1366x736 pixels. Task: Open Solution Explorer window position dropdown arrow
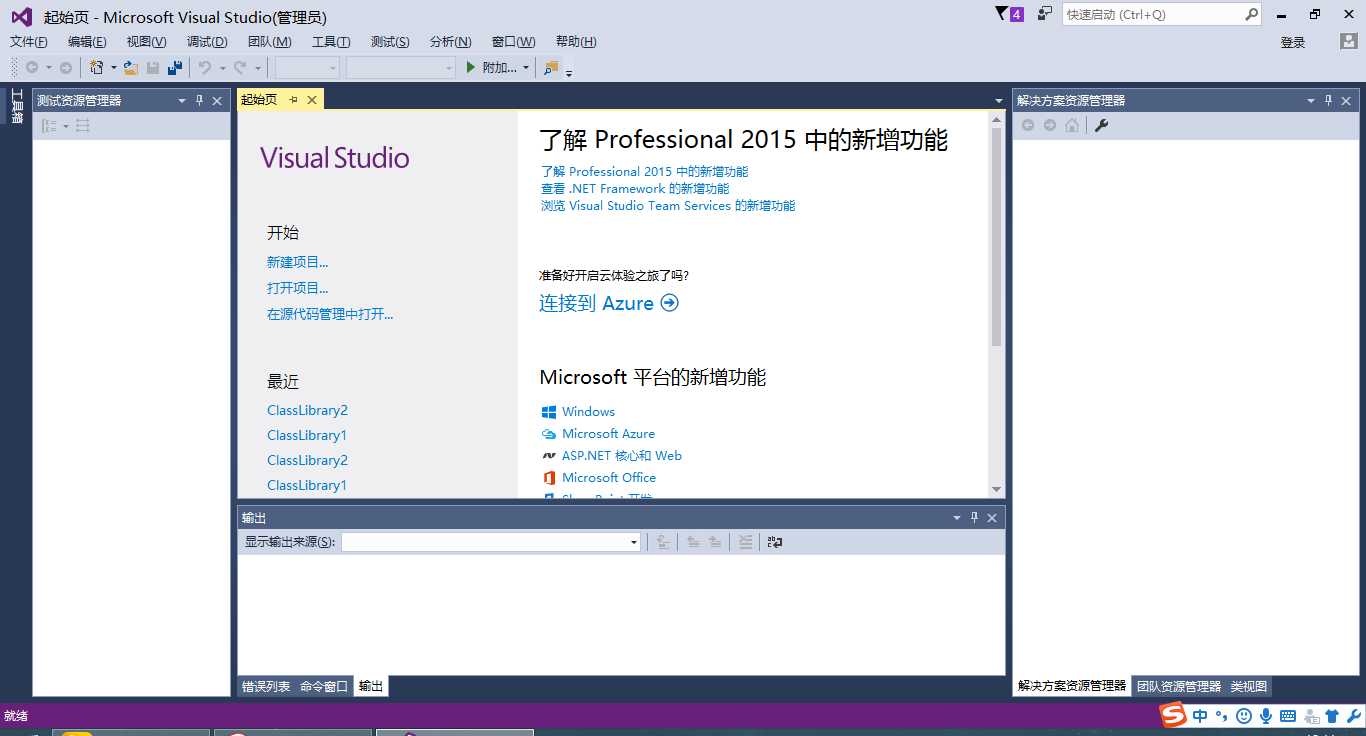[x=1311, y=100]
